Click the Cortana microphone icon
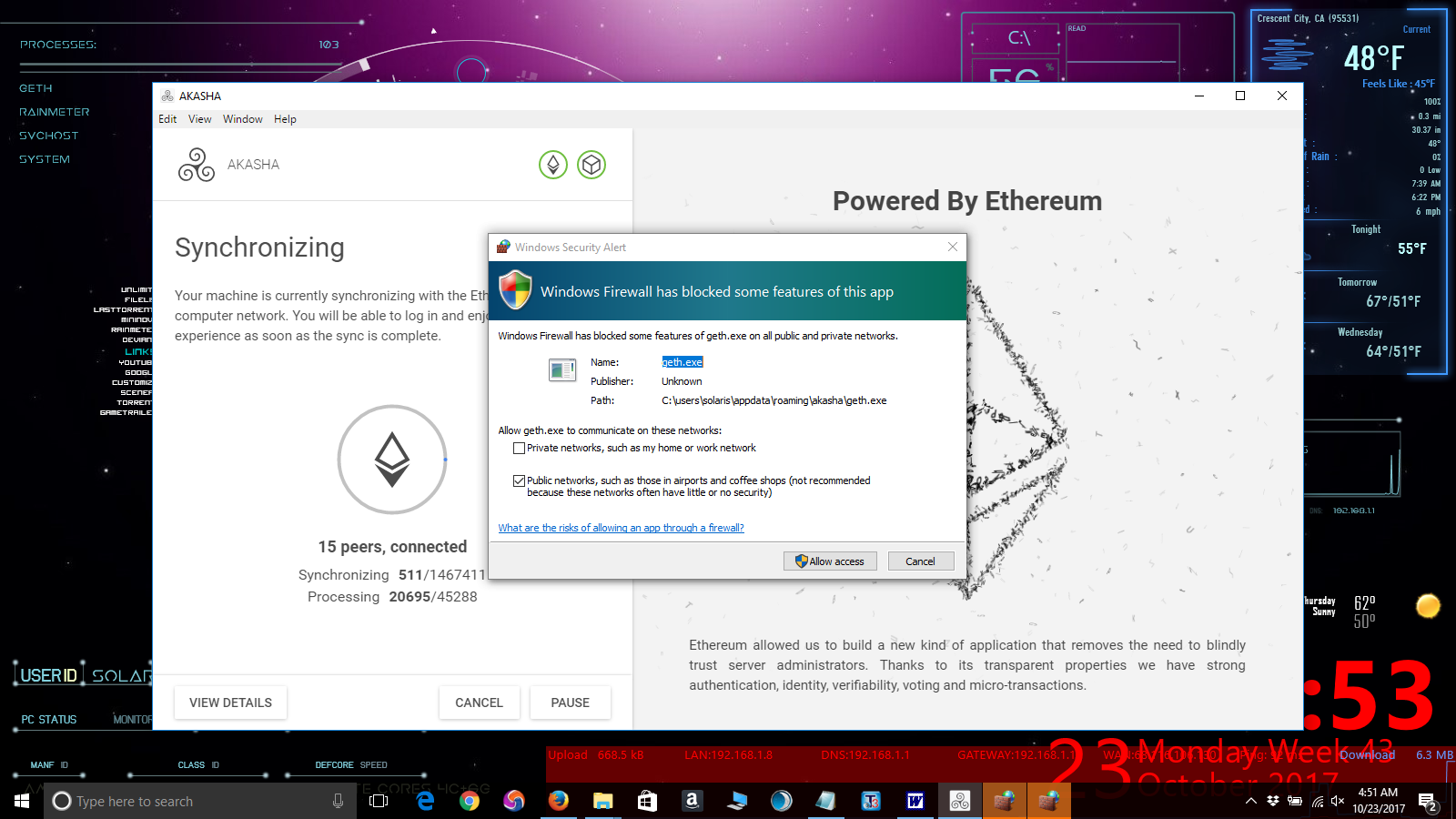This screenshot has height=819, width=1456. tap(338, 801)
